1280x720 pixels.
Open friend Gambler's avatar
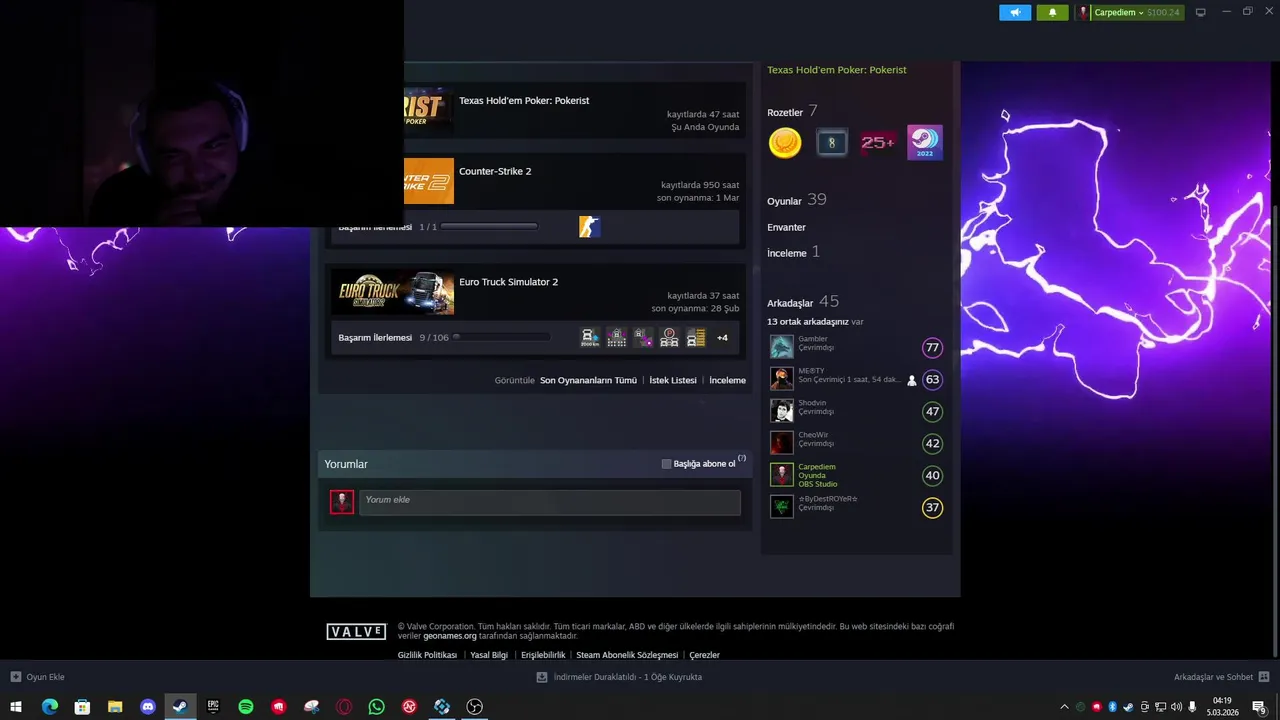point(782,347)
